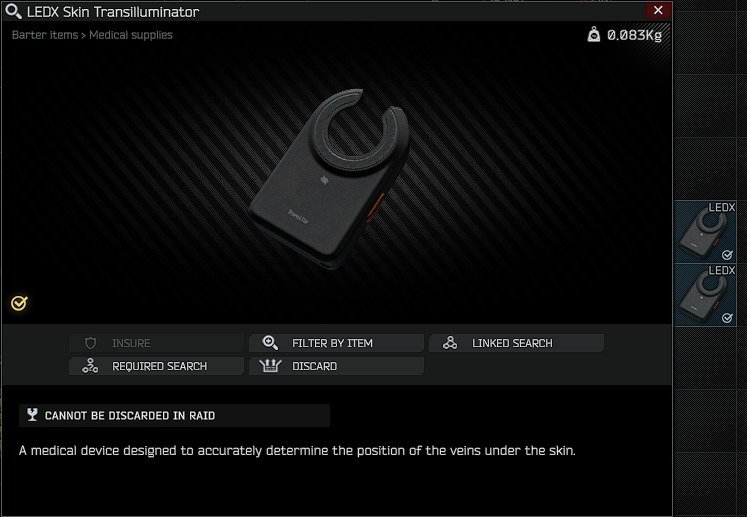The height and width of the screenshot is (517, 747).
Task: Click the Linked Search node icon
Action: tap(450, 343)
